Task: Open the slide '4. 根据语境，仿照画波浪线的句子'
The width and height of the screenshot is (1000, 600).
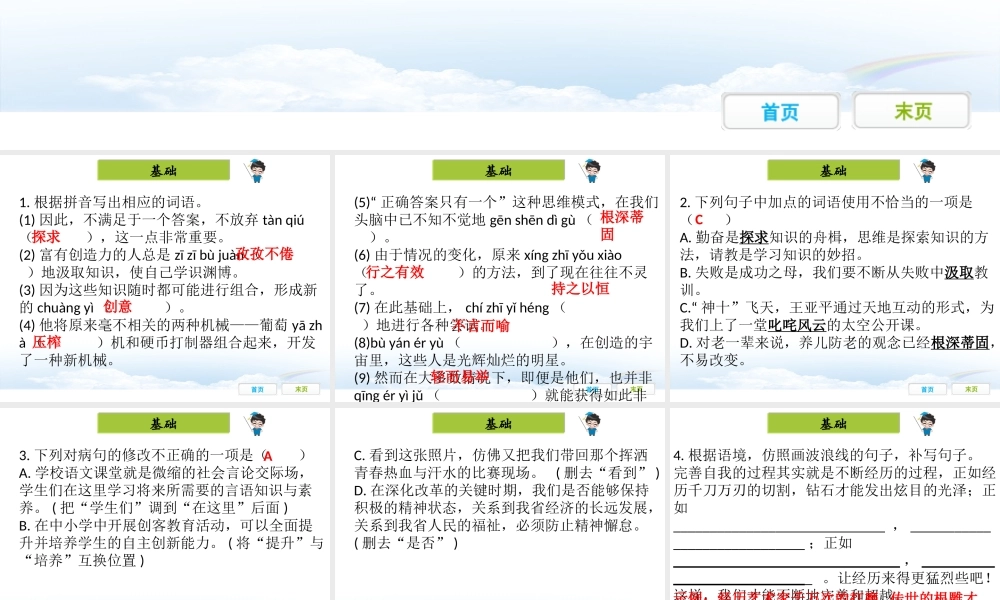Action: pos(835,504)
